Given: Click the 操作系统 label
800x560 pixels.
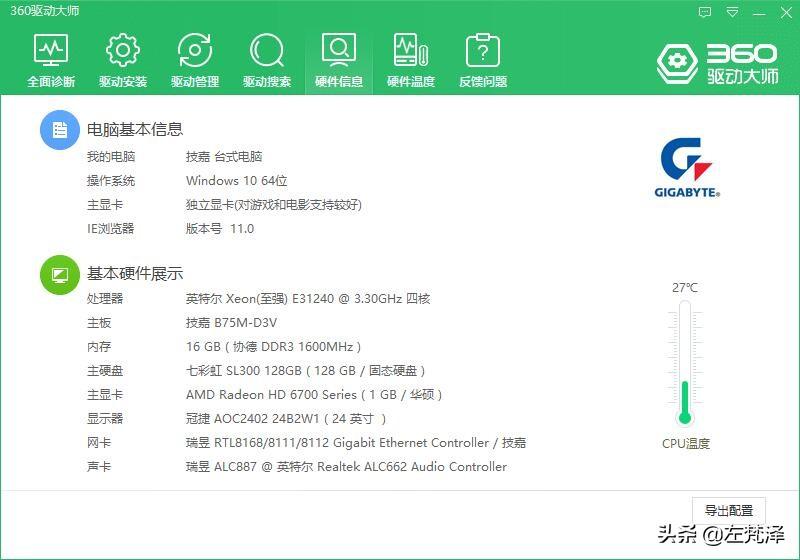Looking at the screenshot, I should [x=111, y=181].
